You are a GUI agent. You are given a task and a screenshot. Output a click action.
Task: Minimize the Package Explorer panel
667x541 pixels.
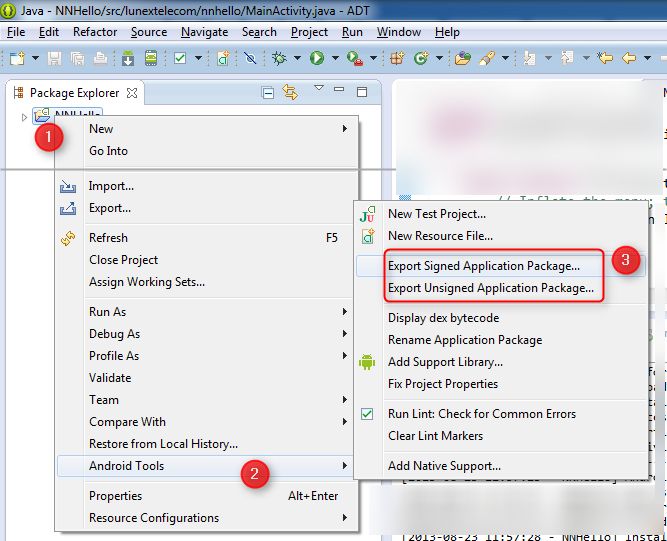pos(339,89)
